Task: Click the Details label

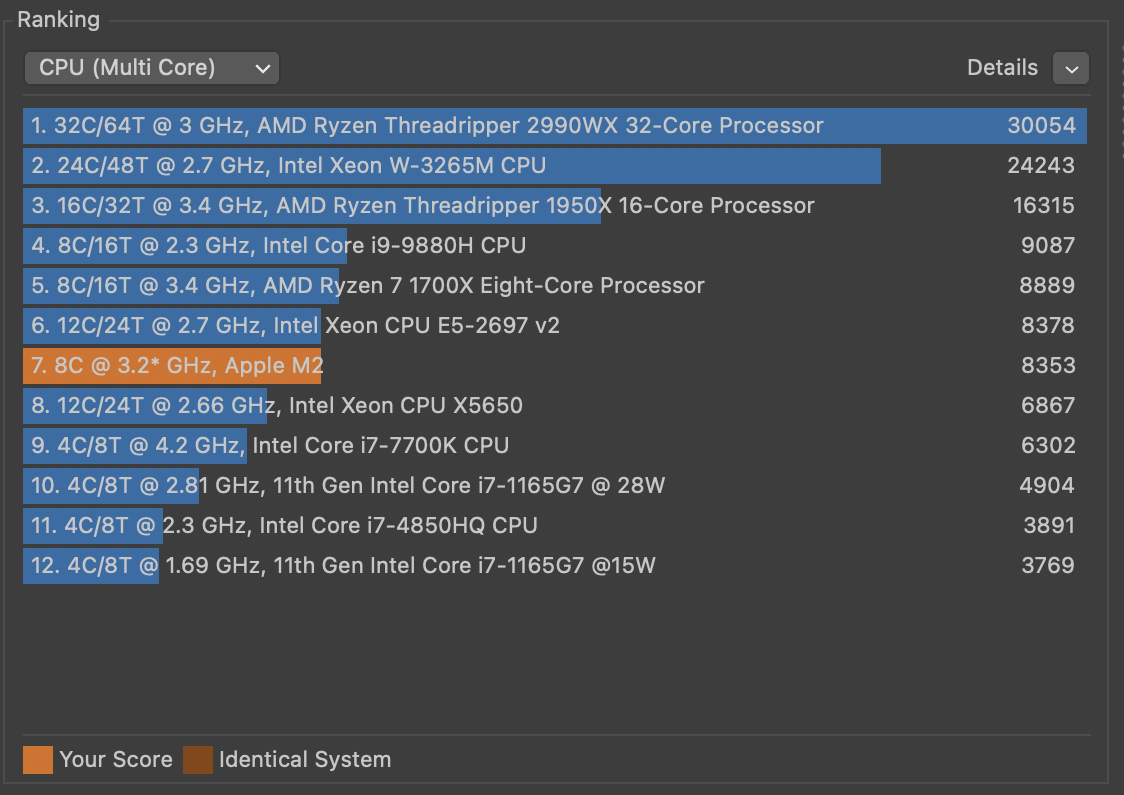Action: (x=1002, y=68)
